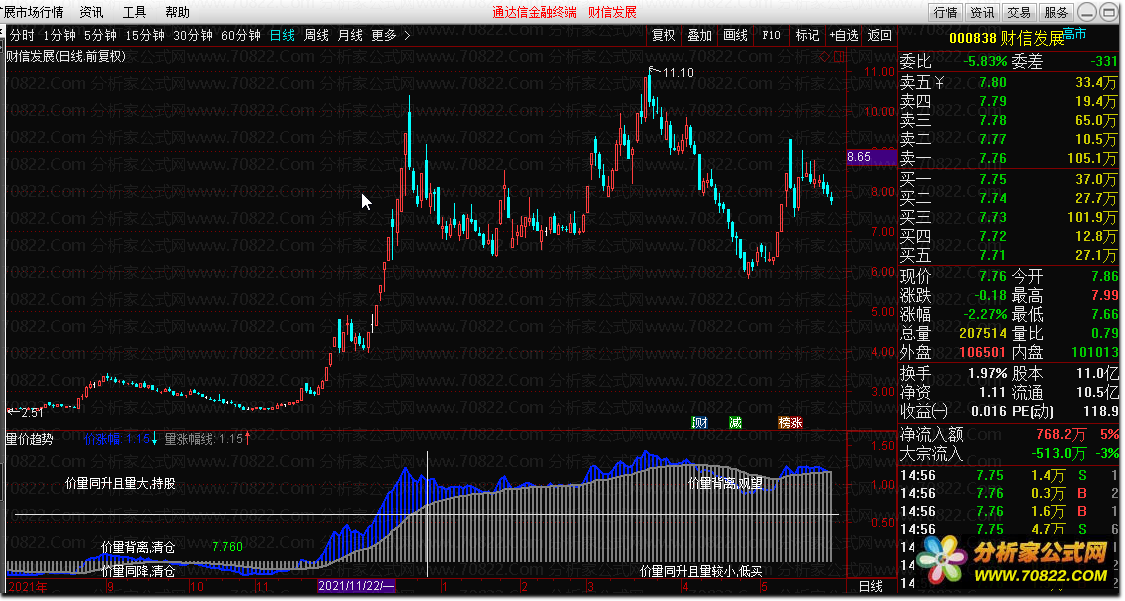Click the 服务 service button

point(1055,12)
